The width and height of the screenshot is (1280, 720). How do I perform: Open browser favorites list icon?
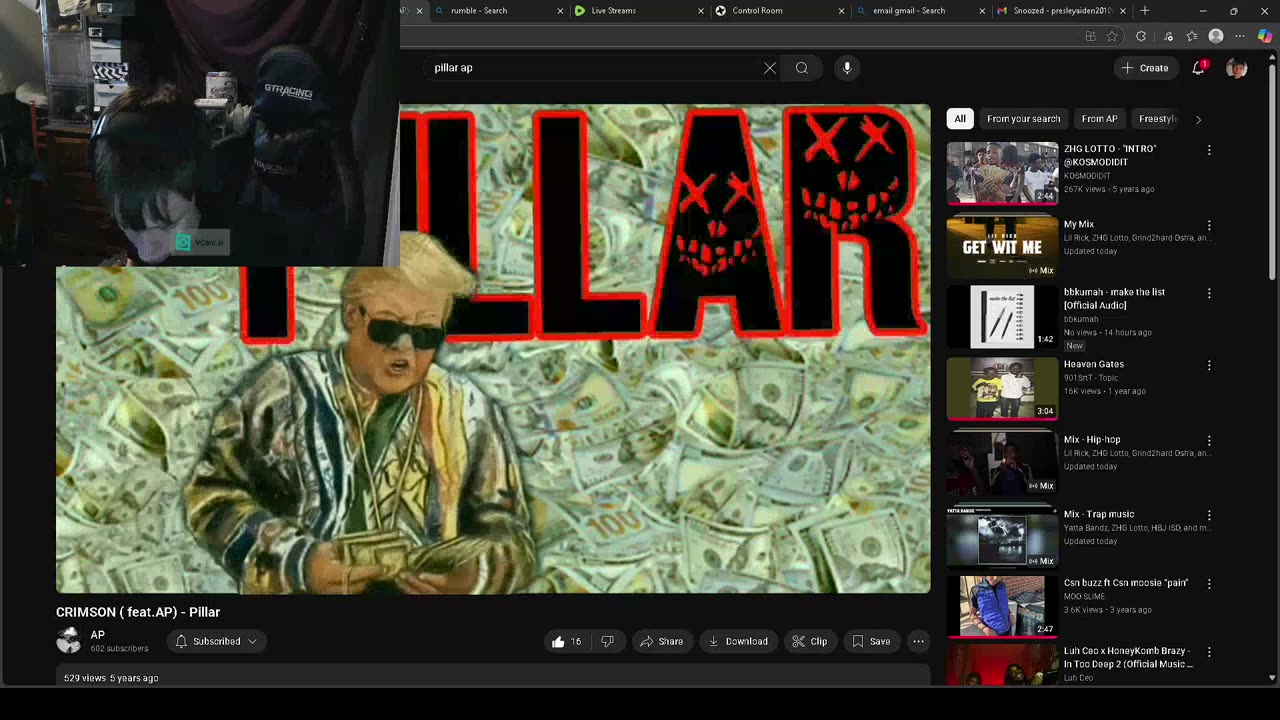tap(1191, 36)
